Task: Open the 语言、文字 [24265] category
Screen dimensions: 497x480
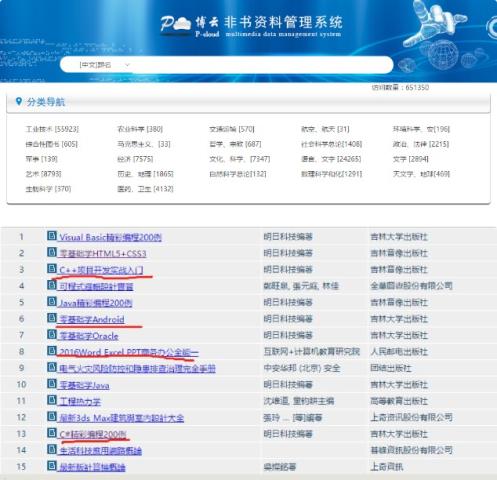Action: 331,159
